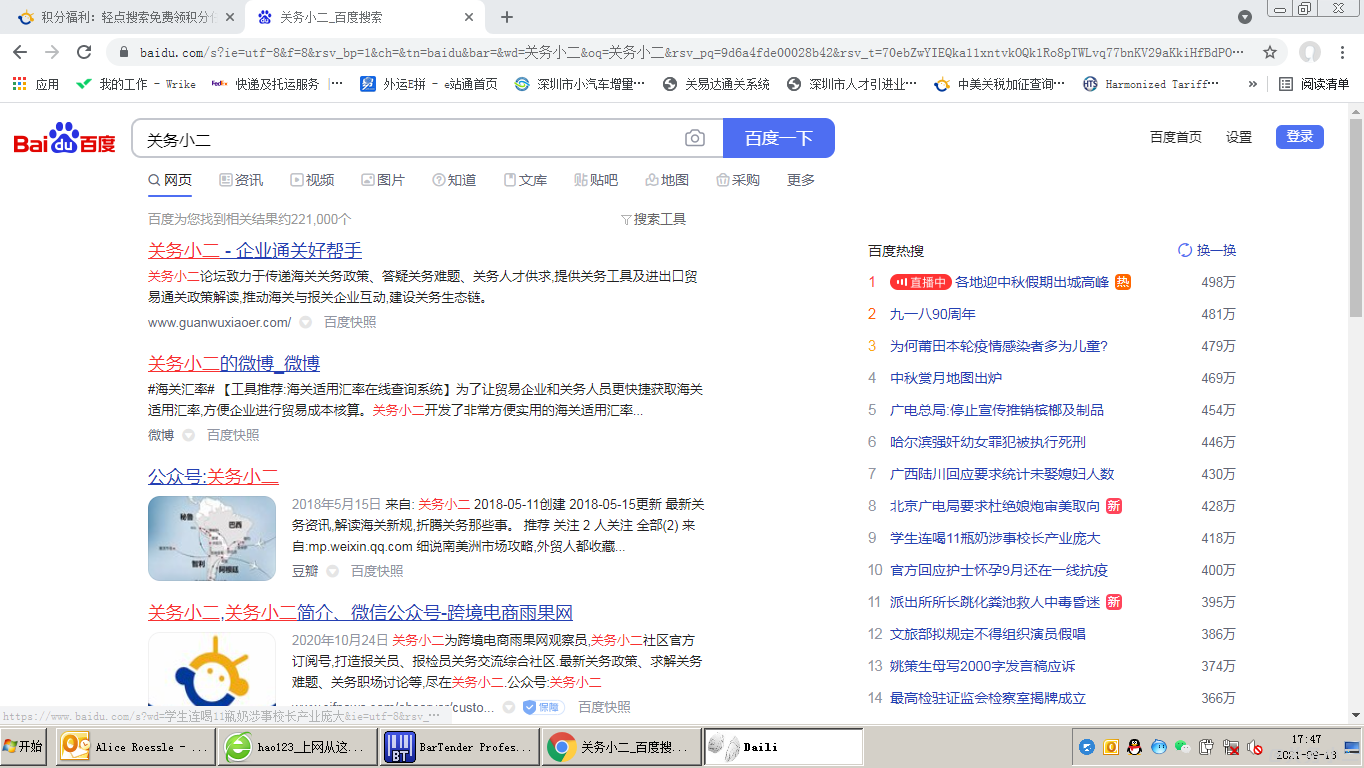This screenshot has height=768, width=1364.
Task: Open hot search 各地迎中秋假期出城高峰
Action: tap(1032, 282)
